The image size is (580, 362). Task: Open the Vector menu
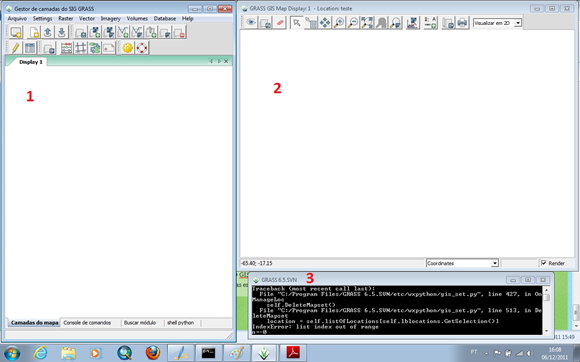[x=87, y=18]
